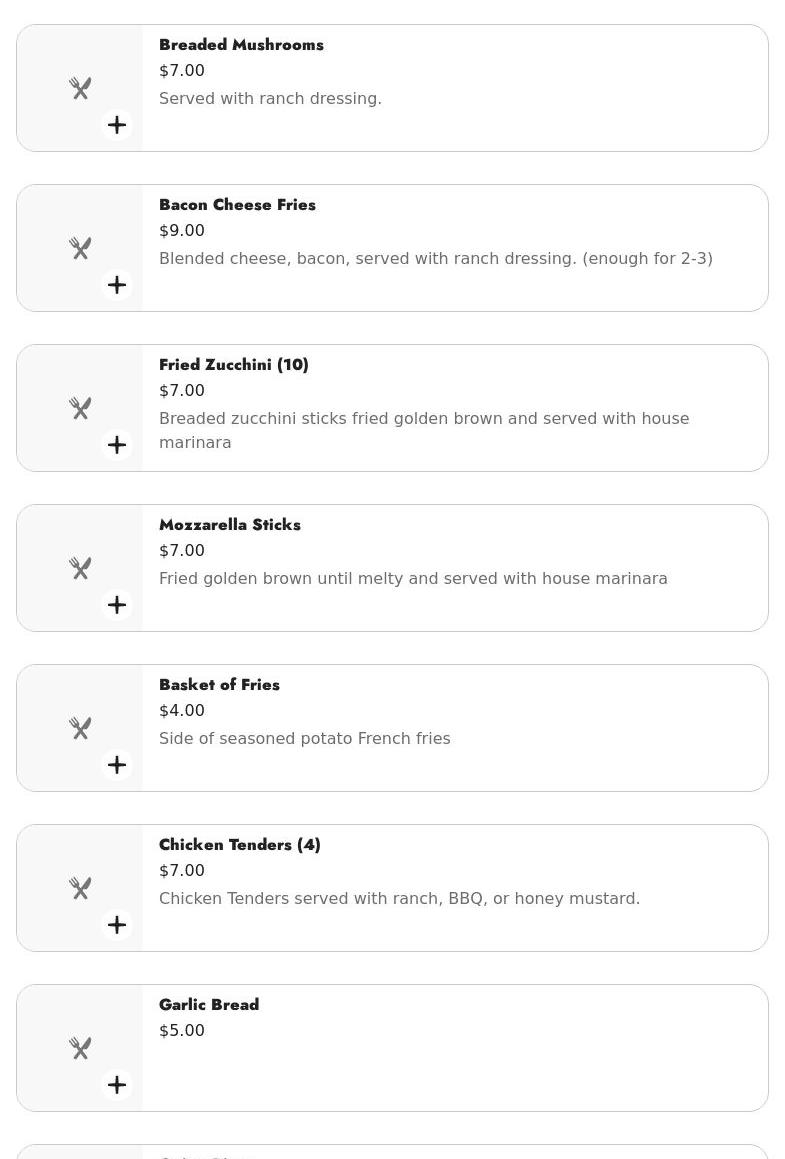Click the Fried Zucchini description text

coord(424,430)
